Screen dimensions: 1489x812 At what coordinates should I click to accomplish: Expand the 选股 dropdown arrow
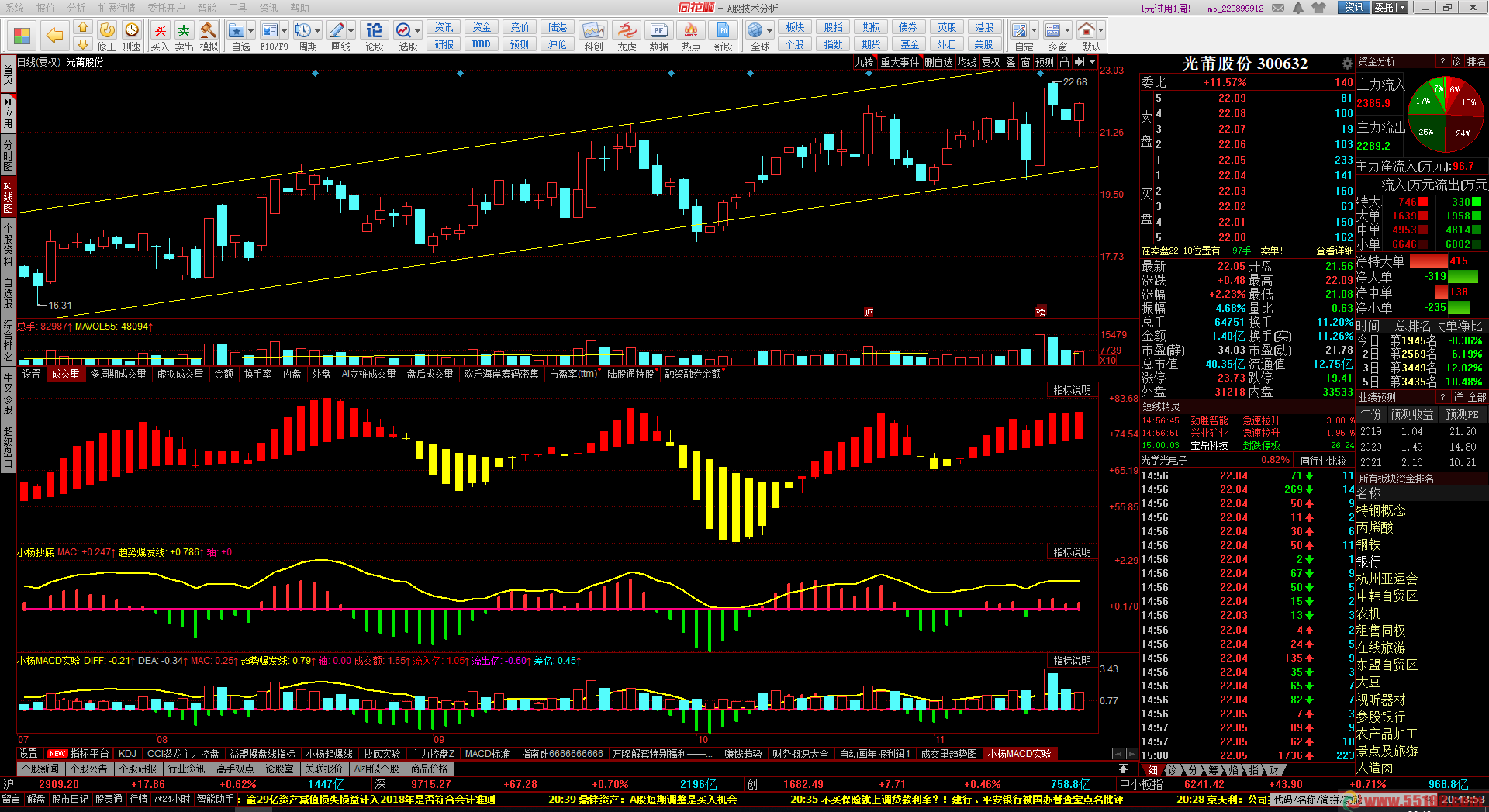pyautogui.click(x=417, y=31)
